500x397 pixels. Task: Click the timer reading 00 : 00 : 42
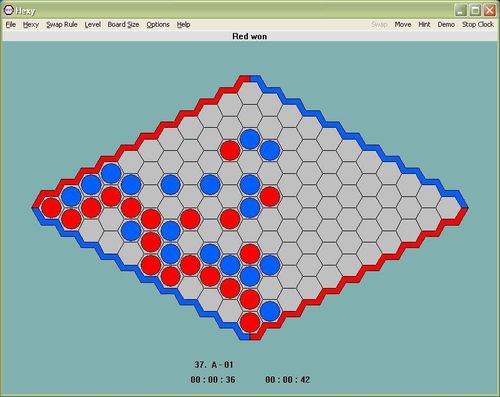click(x=288, y=380)
